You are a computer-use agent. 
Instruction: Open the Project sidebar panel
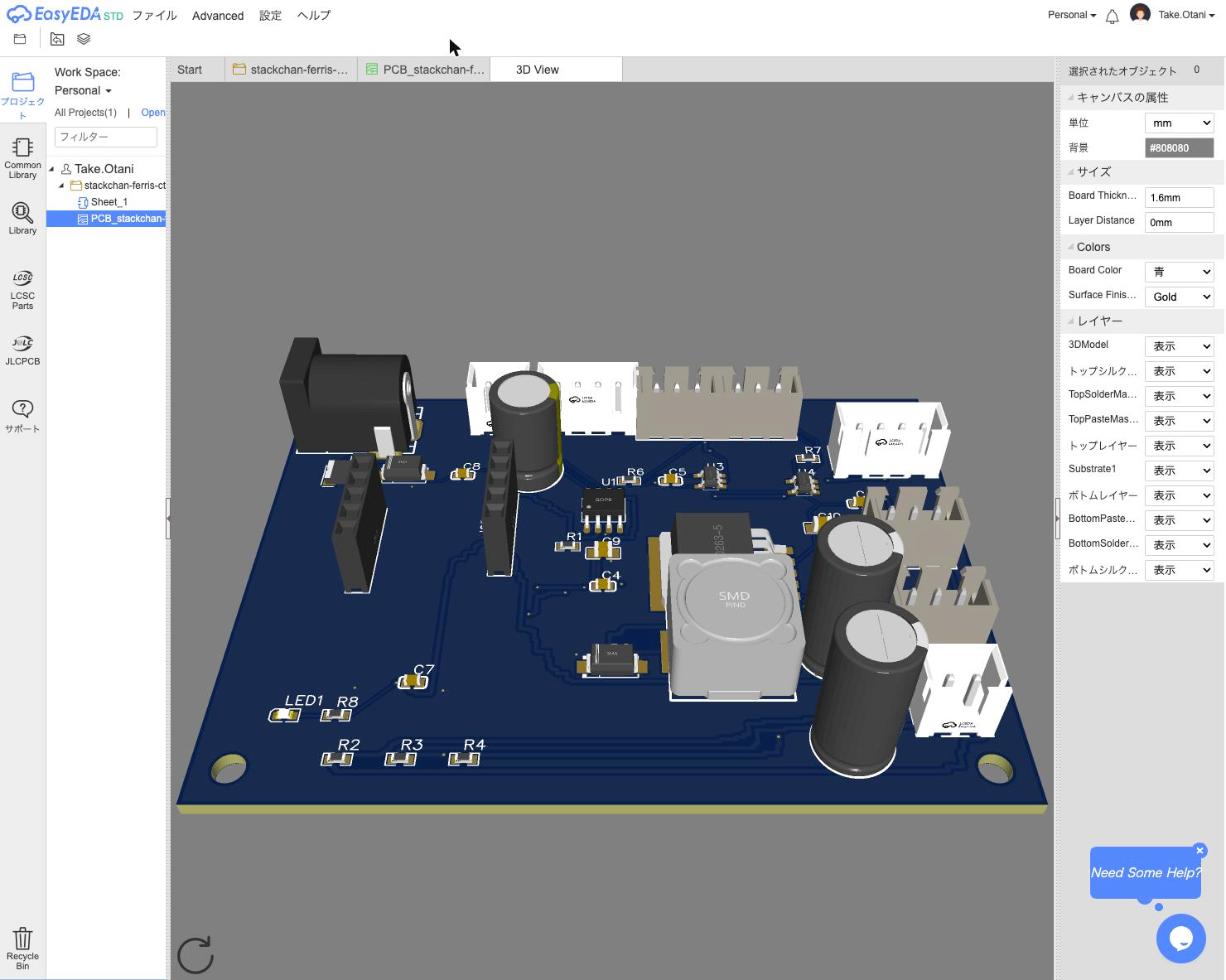[x=22, y=96]
